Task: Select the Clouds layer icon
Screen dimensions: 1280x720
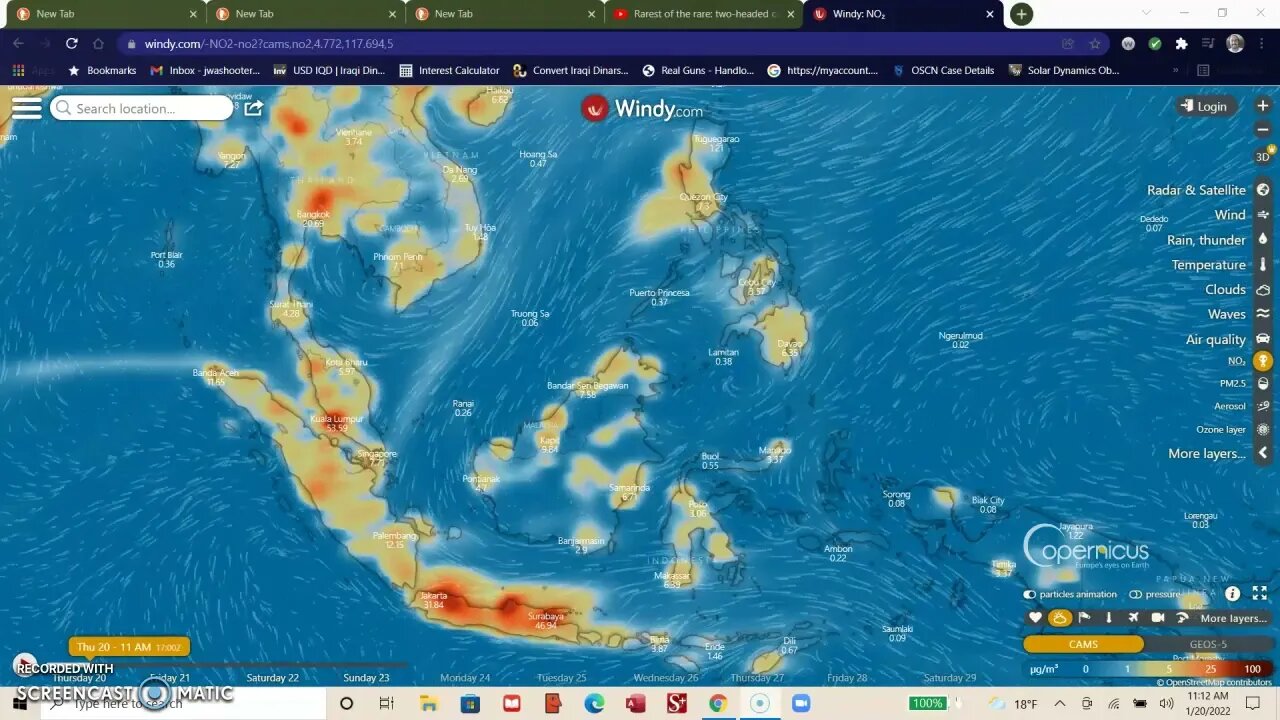Action: [1263, 289]
